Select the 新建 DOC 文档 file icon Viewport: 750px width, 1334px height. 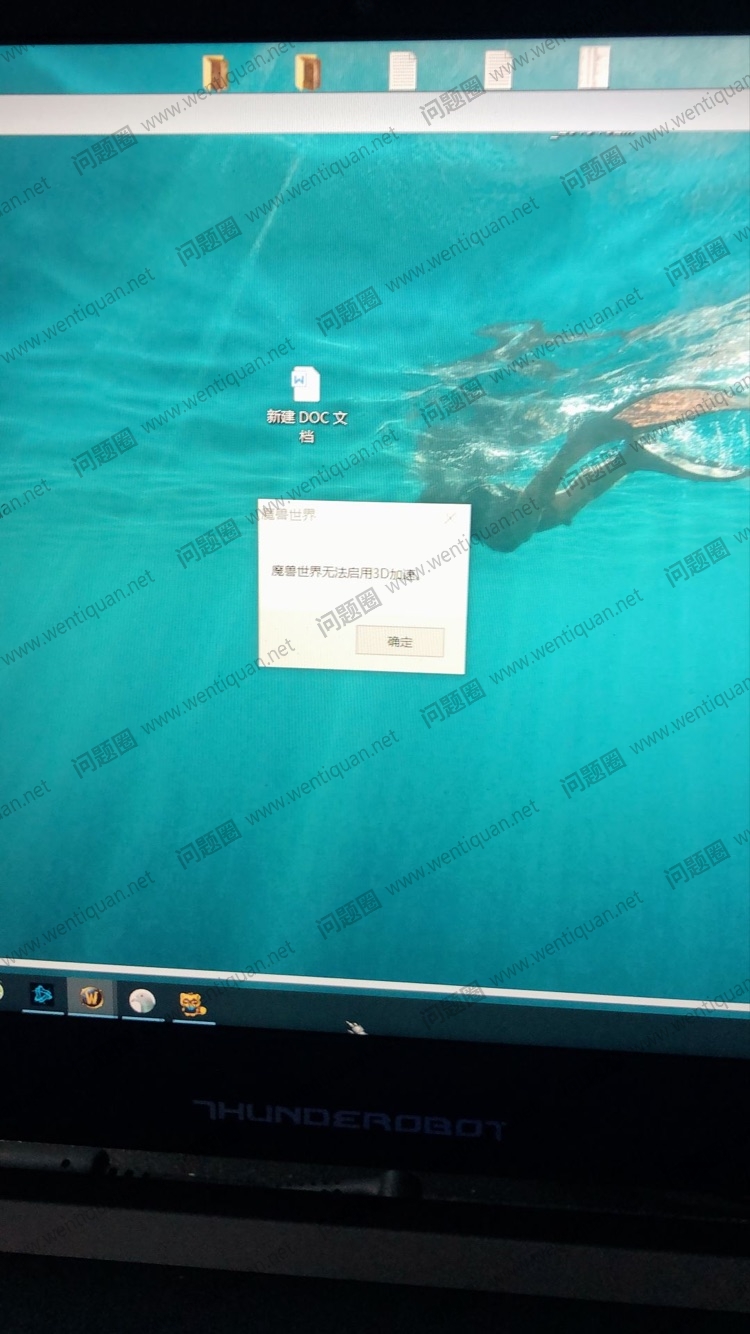coord(306,384)
